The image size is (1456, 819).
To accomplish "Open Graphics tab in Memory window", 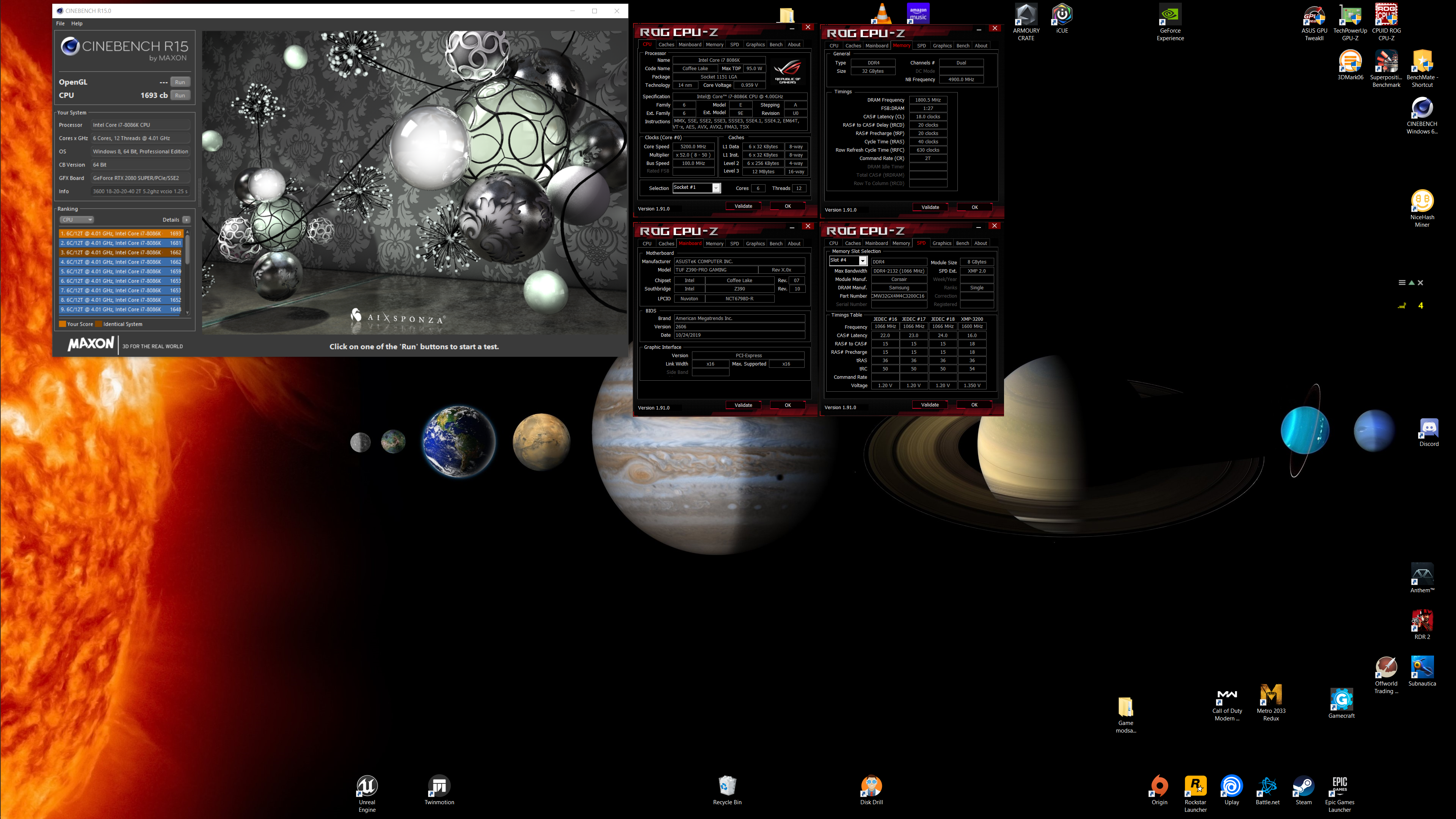I will (x=941, y=46).
